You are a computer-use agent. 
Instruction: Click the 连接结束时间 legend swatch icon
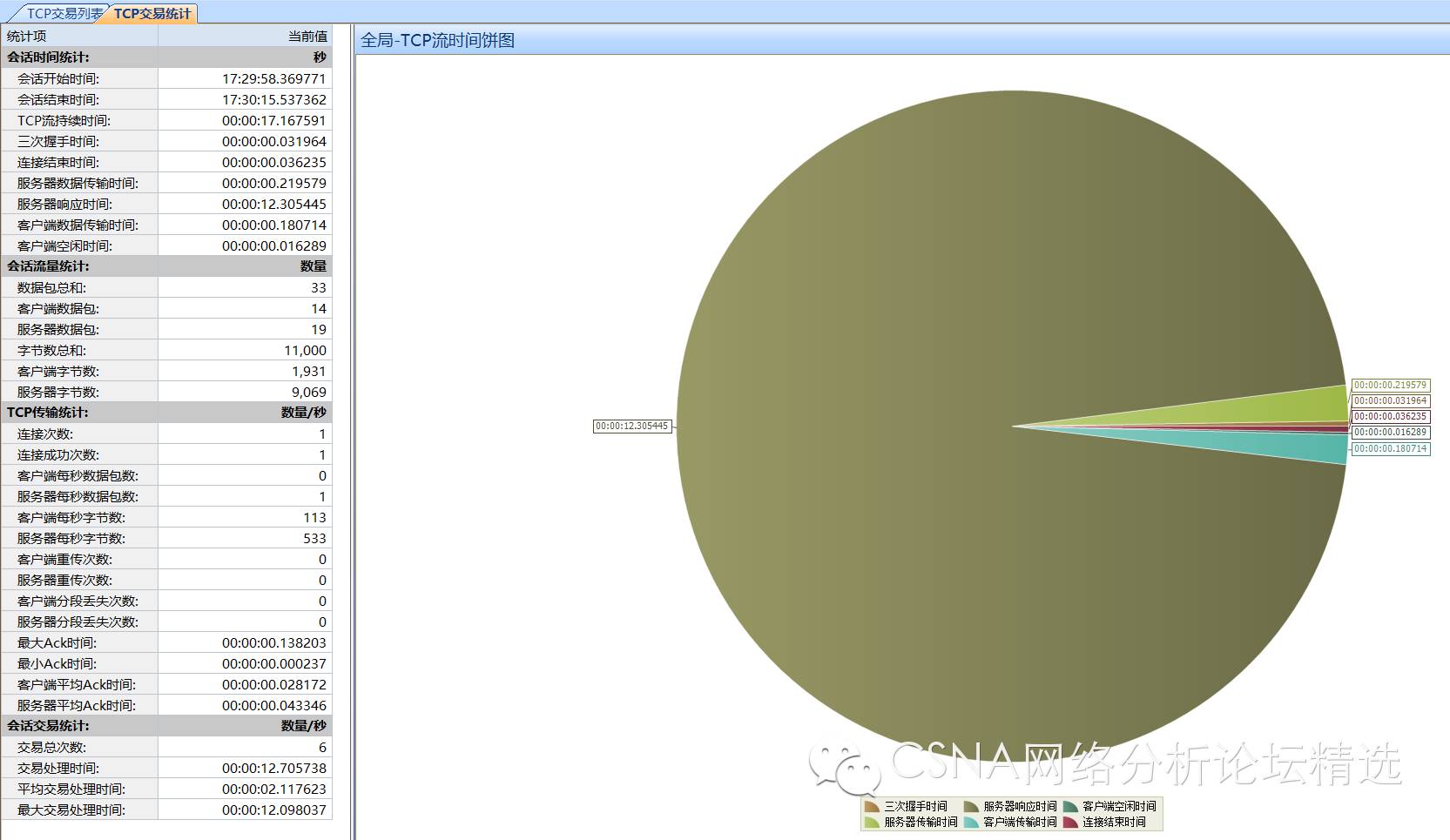(x=1070, y=822)
